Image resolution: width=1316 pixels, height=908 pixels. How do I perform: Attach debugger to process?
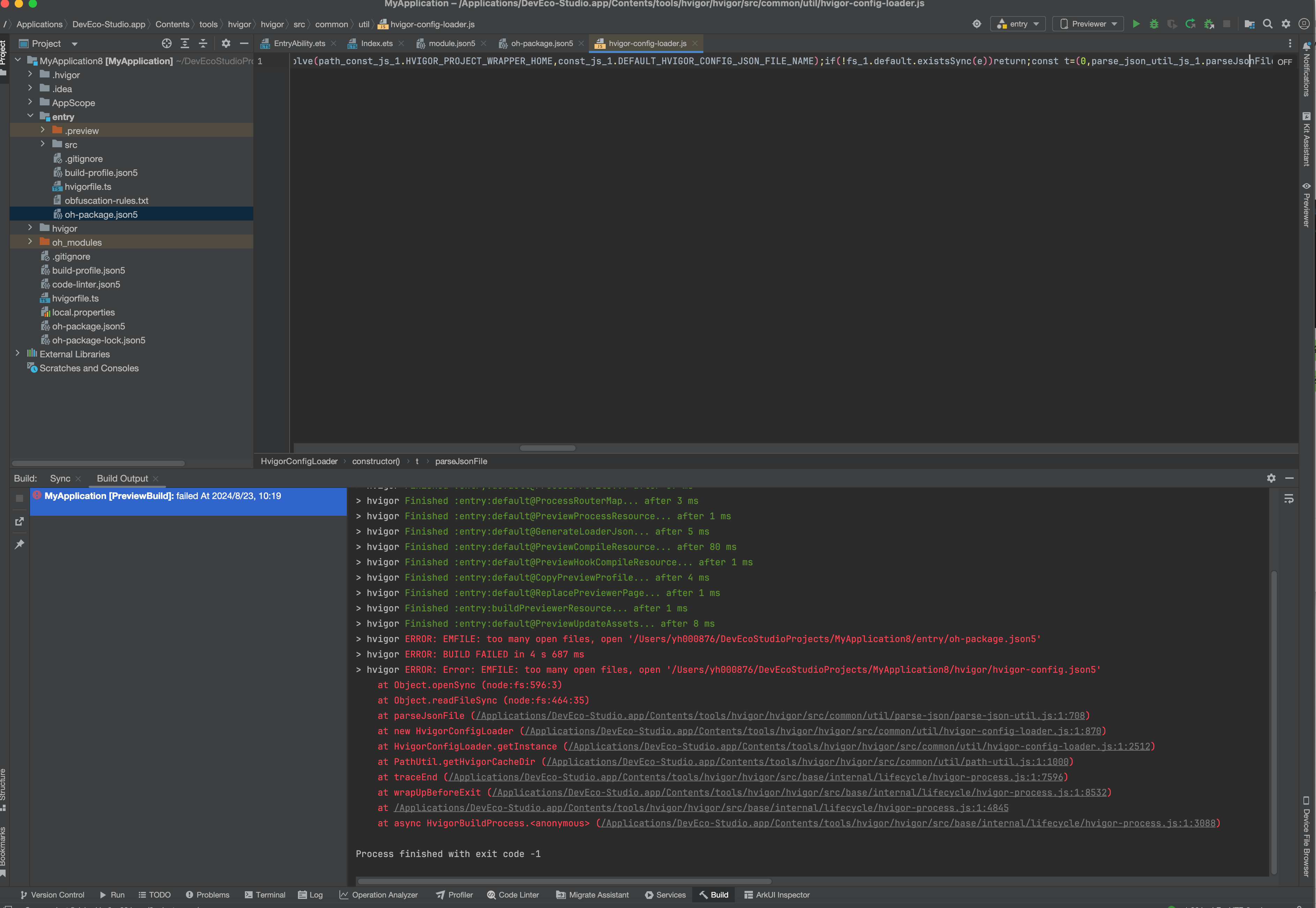[1209, 24]
